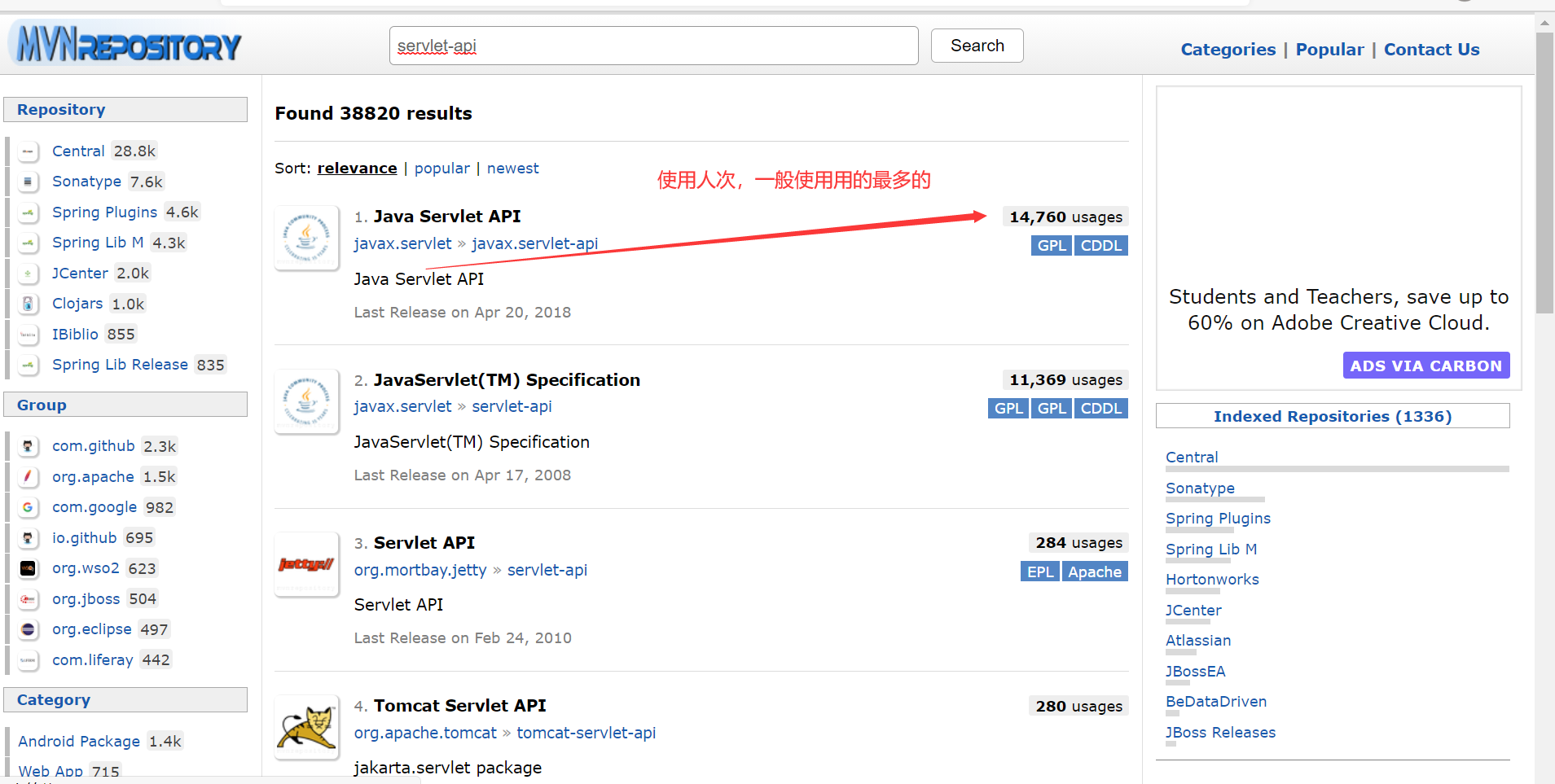The width and height of the screenshot is (1555, 784).
Task: Click the Apache license tag on Servlet API
Action: coord(1095,572)
